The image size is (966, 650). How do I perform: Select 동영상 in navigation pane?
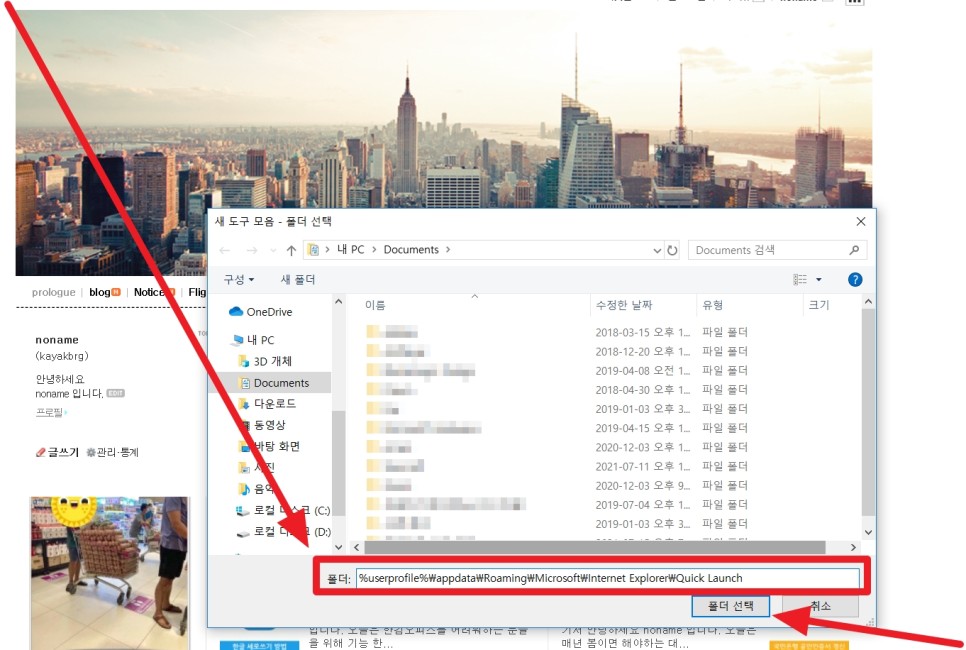pos(262,425)
